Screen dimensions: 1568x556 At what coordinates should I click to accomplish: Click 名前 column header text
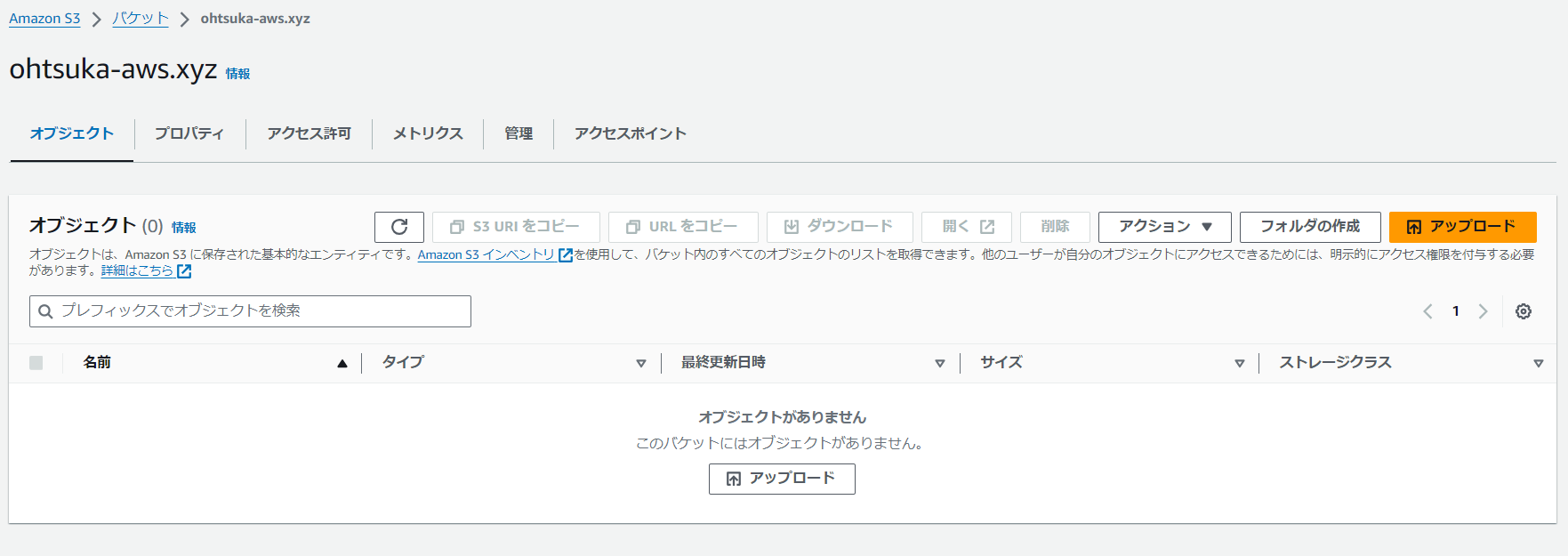point(97,362)
